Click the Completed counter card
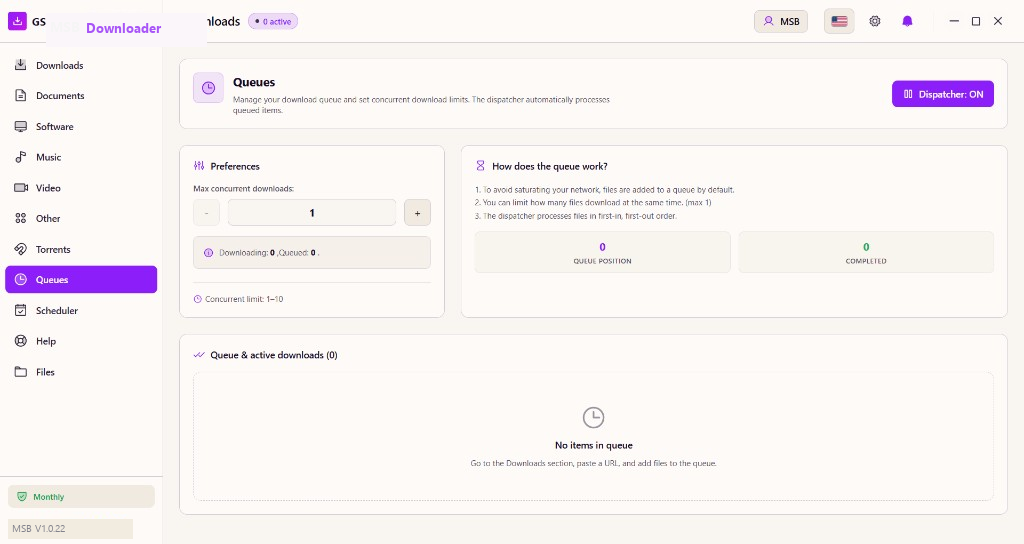The width and height of the screenshot is (1024, 544). coord(866,252)
